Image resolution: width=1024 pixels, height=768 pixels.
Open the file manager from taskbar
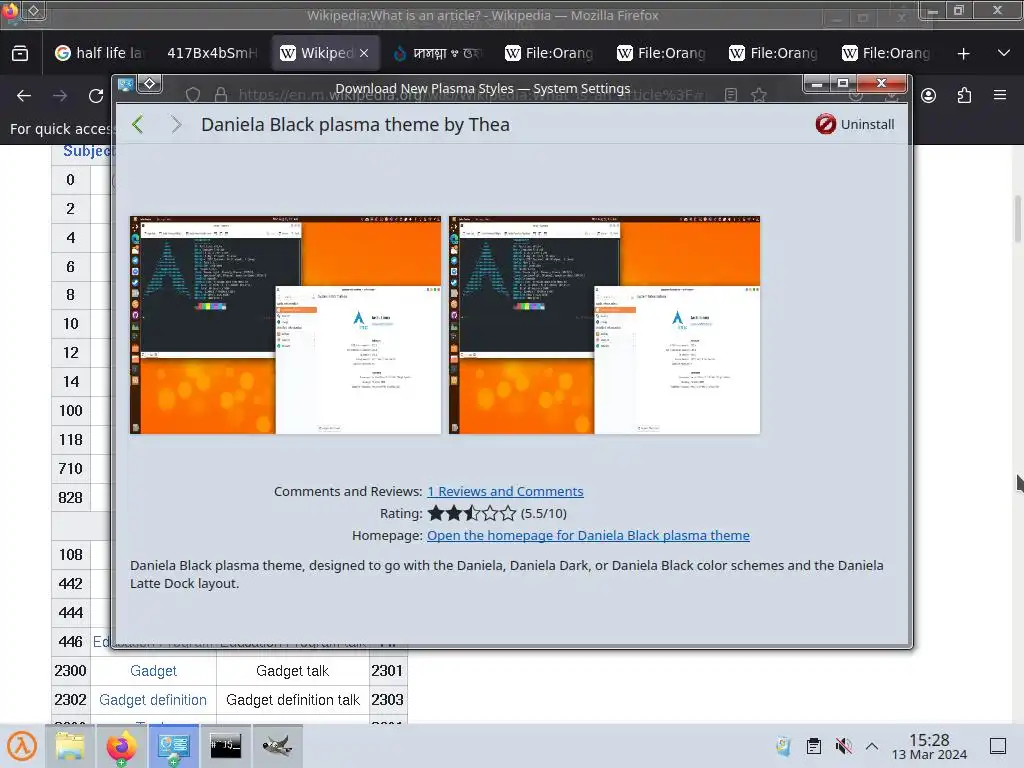[70, 746]
